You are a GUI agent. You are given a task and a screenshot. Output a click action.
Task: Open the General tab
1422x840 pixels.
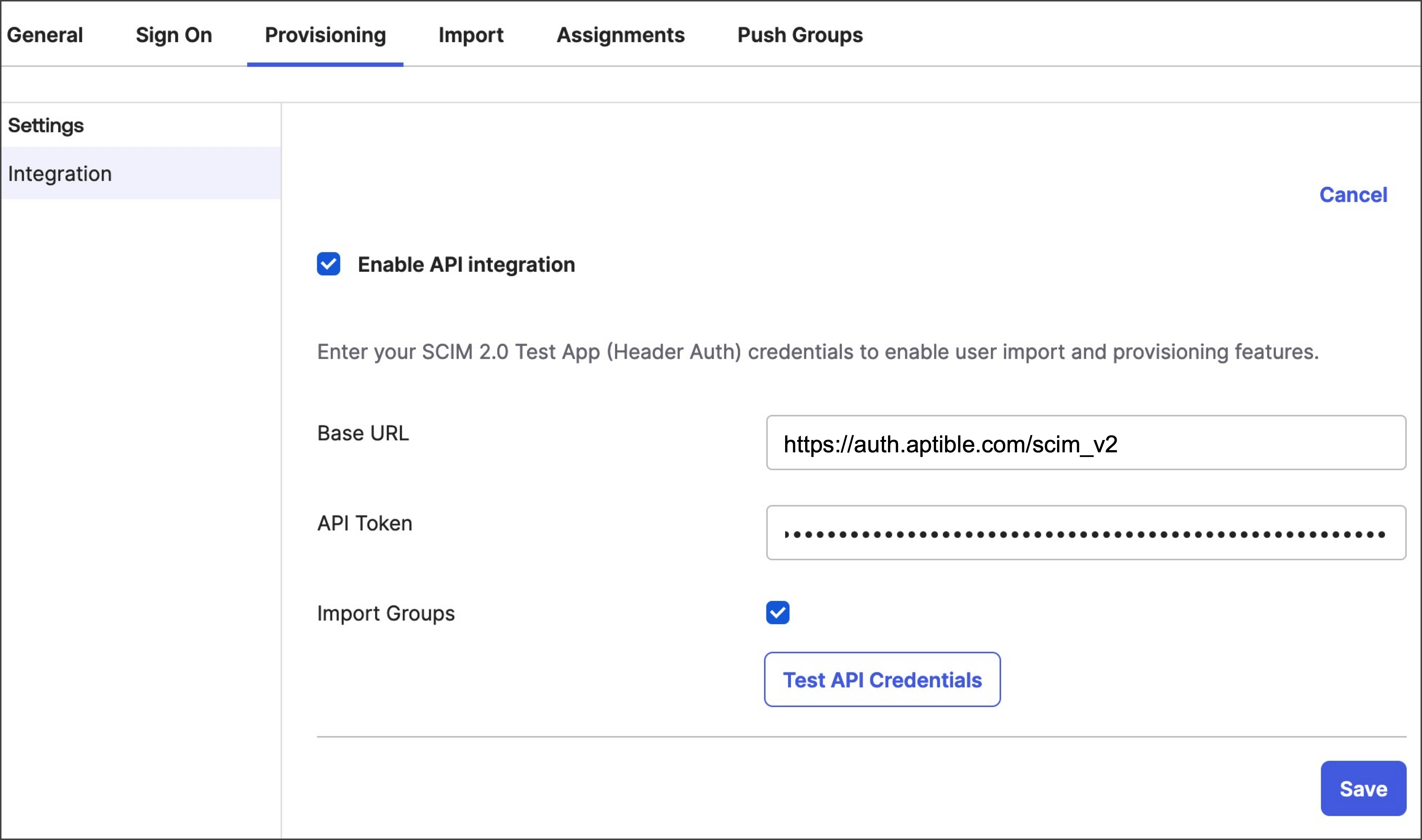point(45,35)
